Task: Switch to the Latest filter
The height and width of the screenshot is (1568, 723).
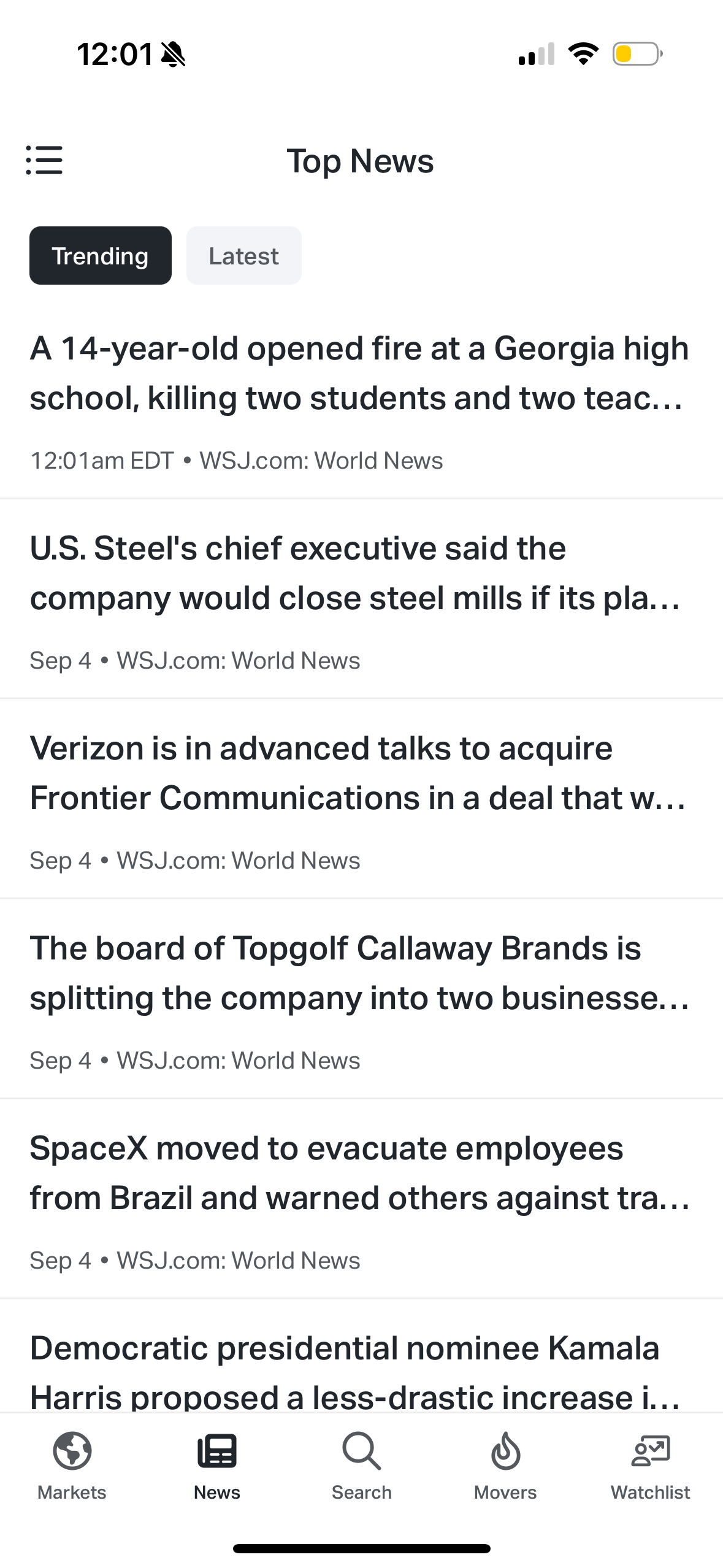Action: click(x=243, y=256)
